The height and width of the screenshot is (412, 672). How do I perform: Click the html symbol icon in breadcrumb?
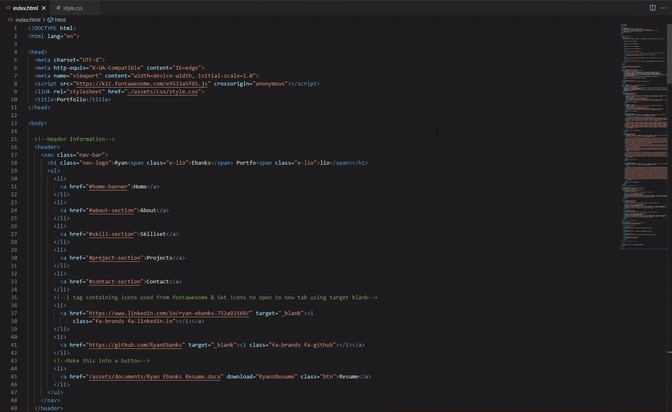(x=50, y=20)
